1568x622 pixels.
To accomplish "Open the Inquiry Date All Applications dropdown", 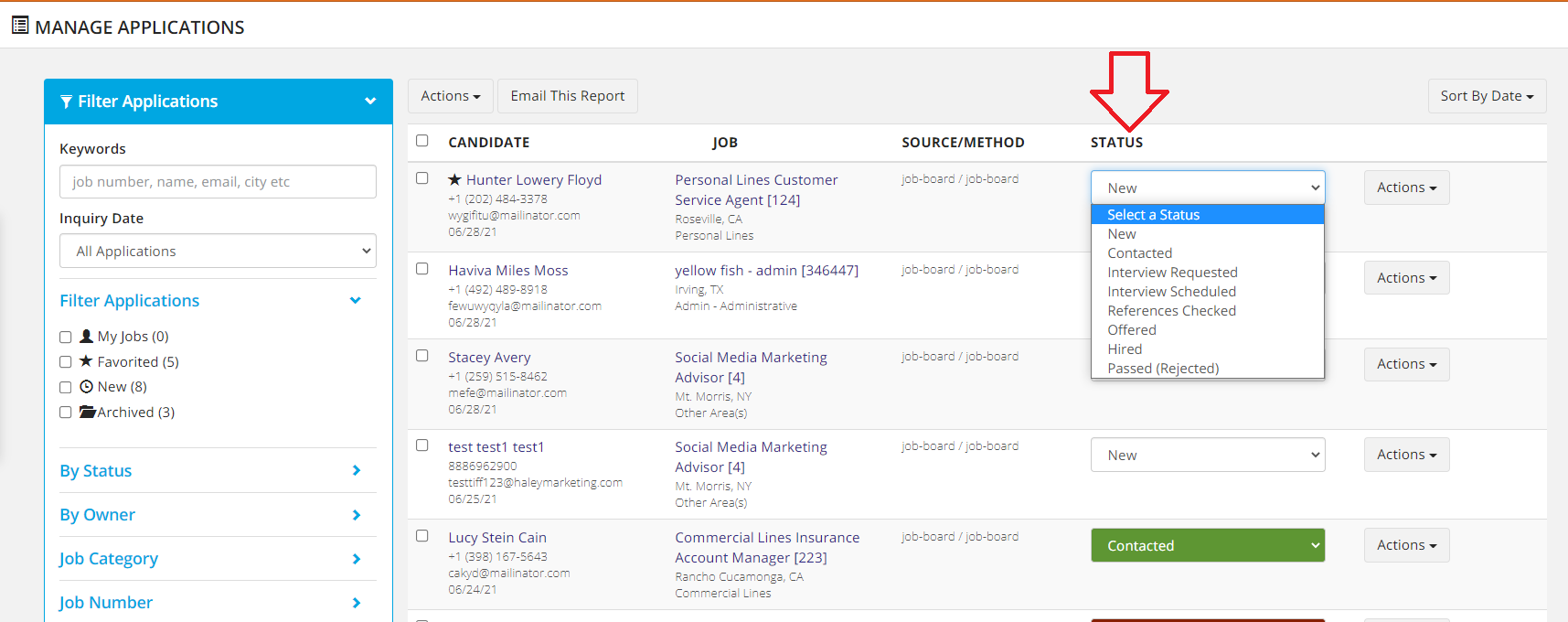I will [218, 252].
